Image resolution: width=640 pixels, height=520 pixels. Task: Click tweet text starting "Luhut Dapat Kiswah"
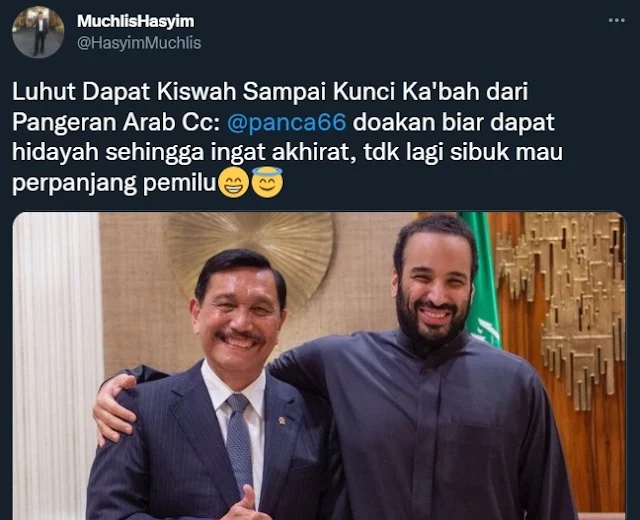click(x=287, y=137)
